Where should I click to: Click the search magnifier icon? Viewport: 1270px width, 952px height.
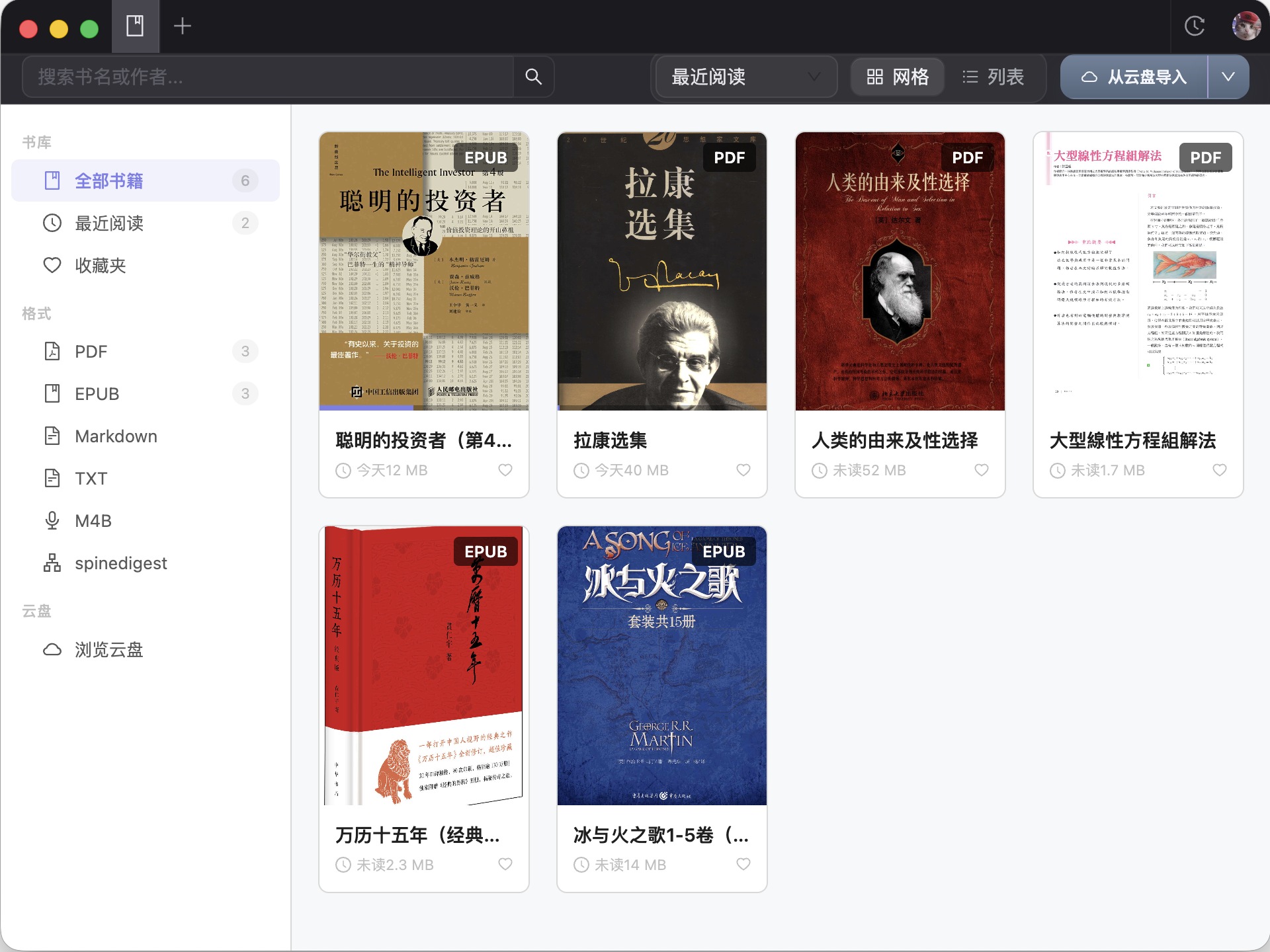click(x=533, y=77)
